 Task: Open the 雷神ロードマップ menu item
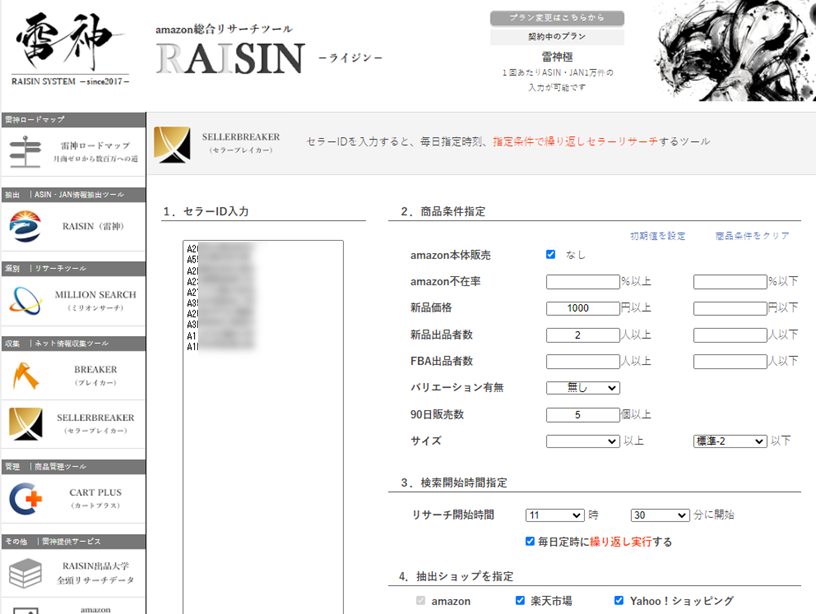click(73, 152)
